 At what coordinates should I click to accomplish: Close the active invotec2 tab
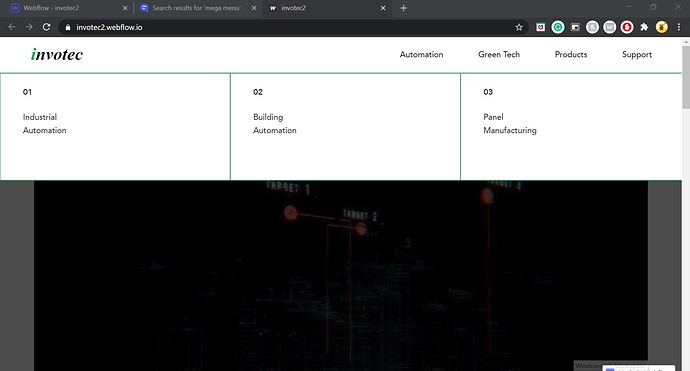pyautogui.click(x=383, y=8)
